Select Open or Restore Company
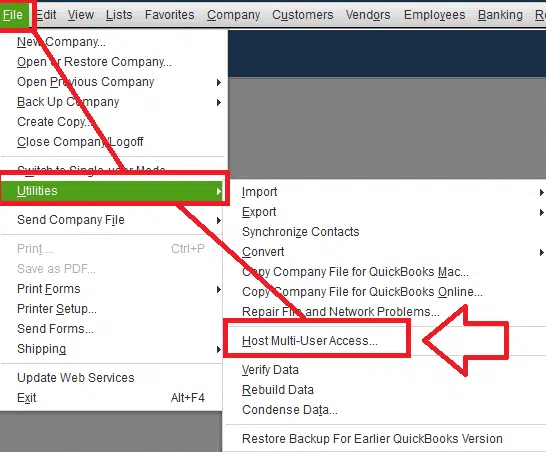This screenshot has width=546, height=452. pos(111,62)
